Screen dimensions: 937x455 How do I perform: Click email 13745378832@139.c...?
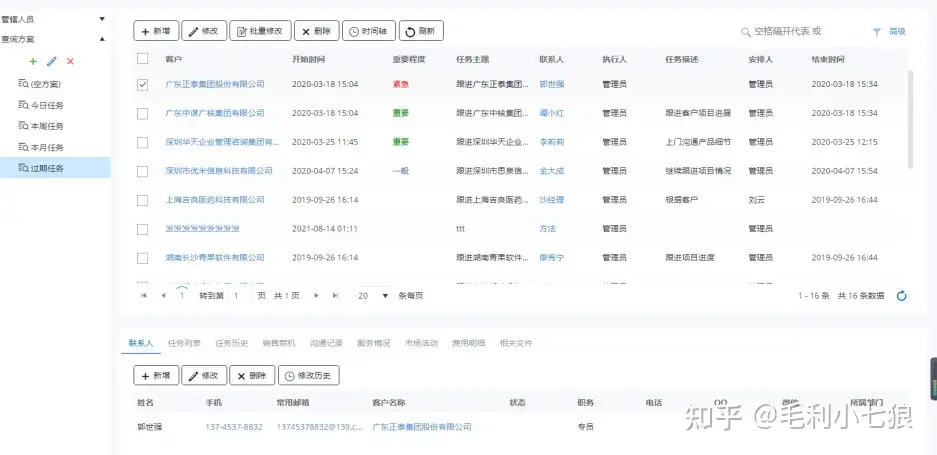320,427
